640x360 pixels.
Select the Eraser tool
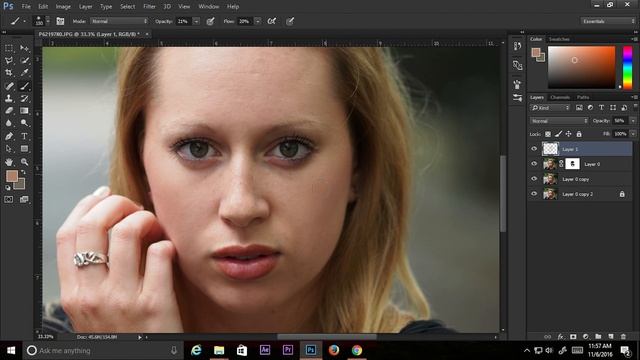(x=9, y=111)
